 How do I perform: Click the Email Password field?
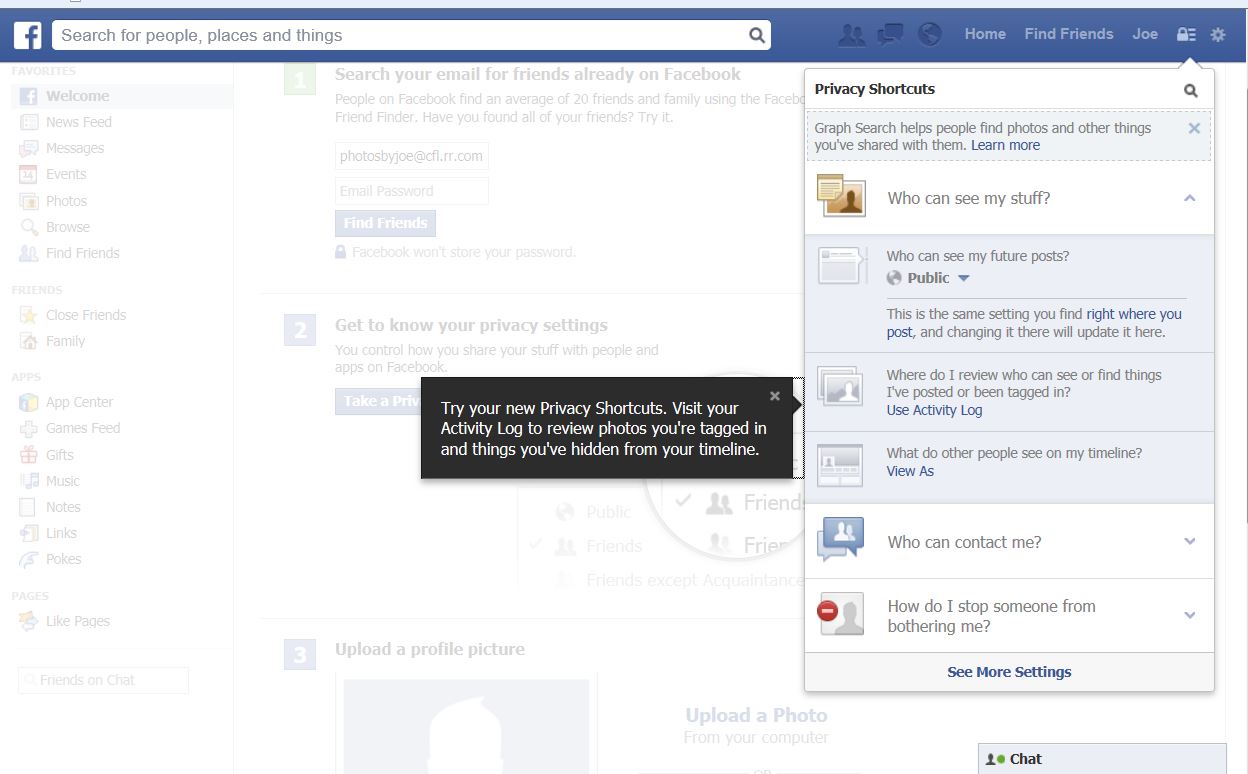point(412,191)
